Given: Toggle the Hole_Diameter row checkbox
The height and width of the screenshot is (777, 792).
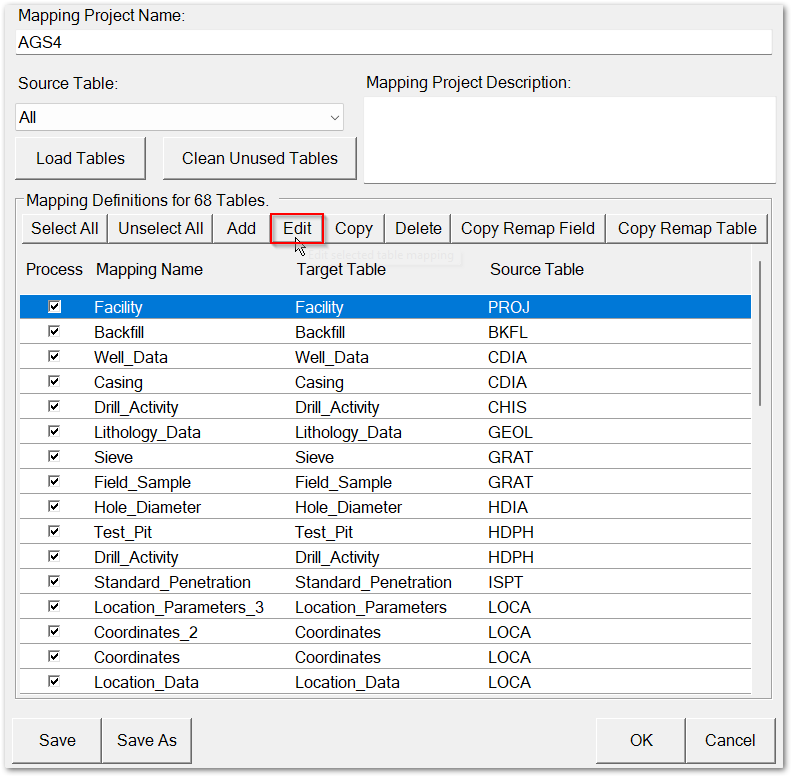Looking at the screenshot, I should (54, 506).
